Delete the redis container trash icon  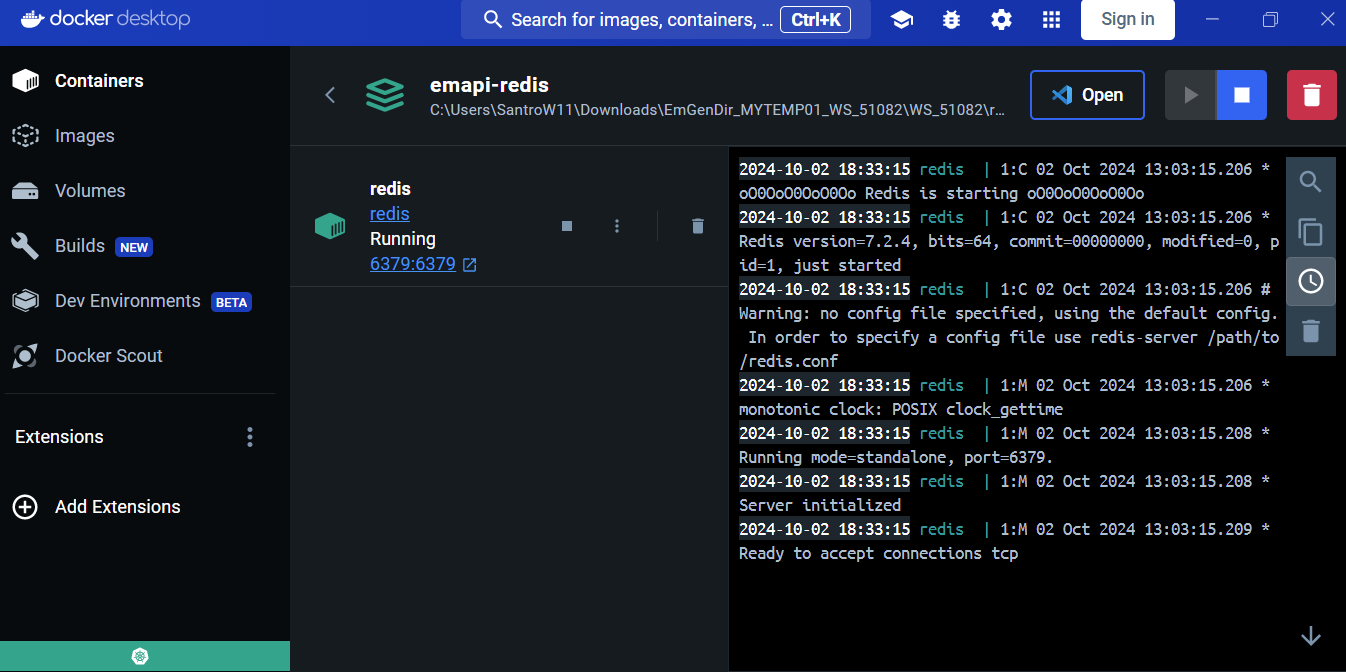698,226
